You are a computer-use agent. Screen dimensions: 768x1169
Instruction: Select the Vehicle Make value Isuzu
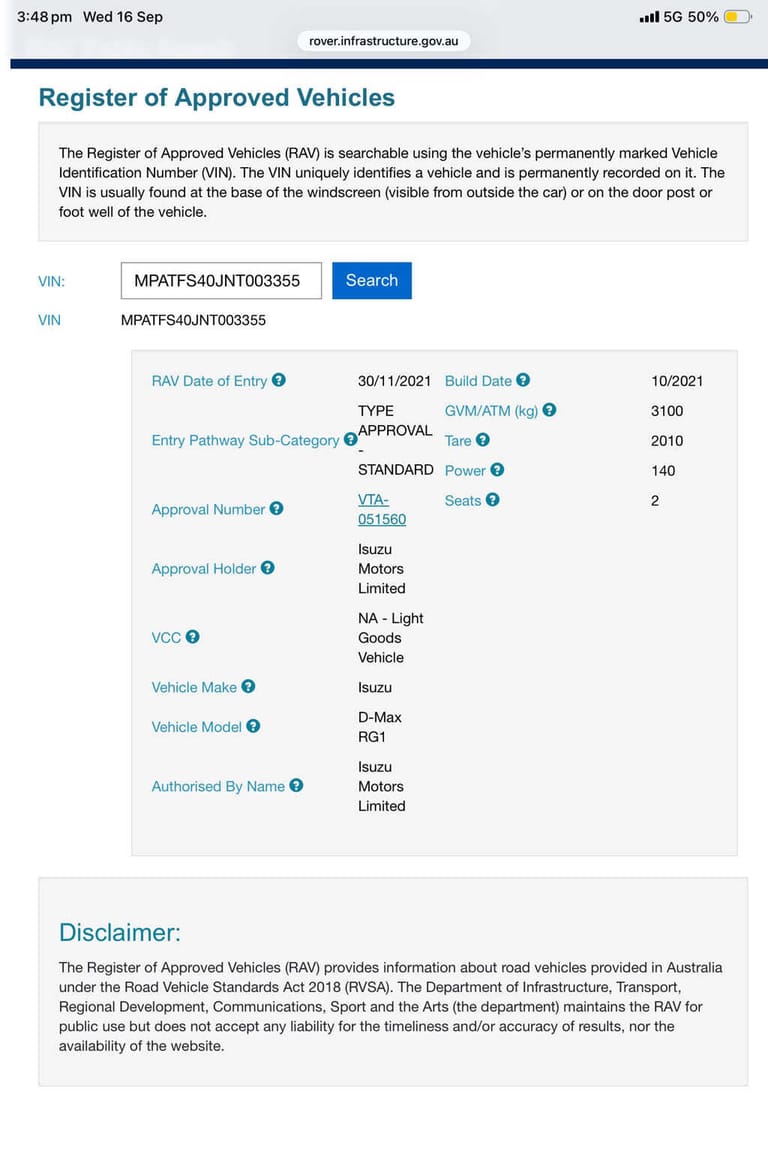pos(374,687)
